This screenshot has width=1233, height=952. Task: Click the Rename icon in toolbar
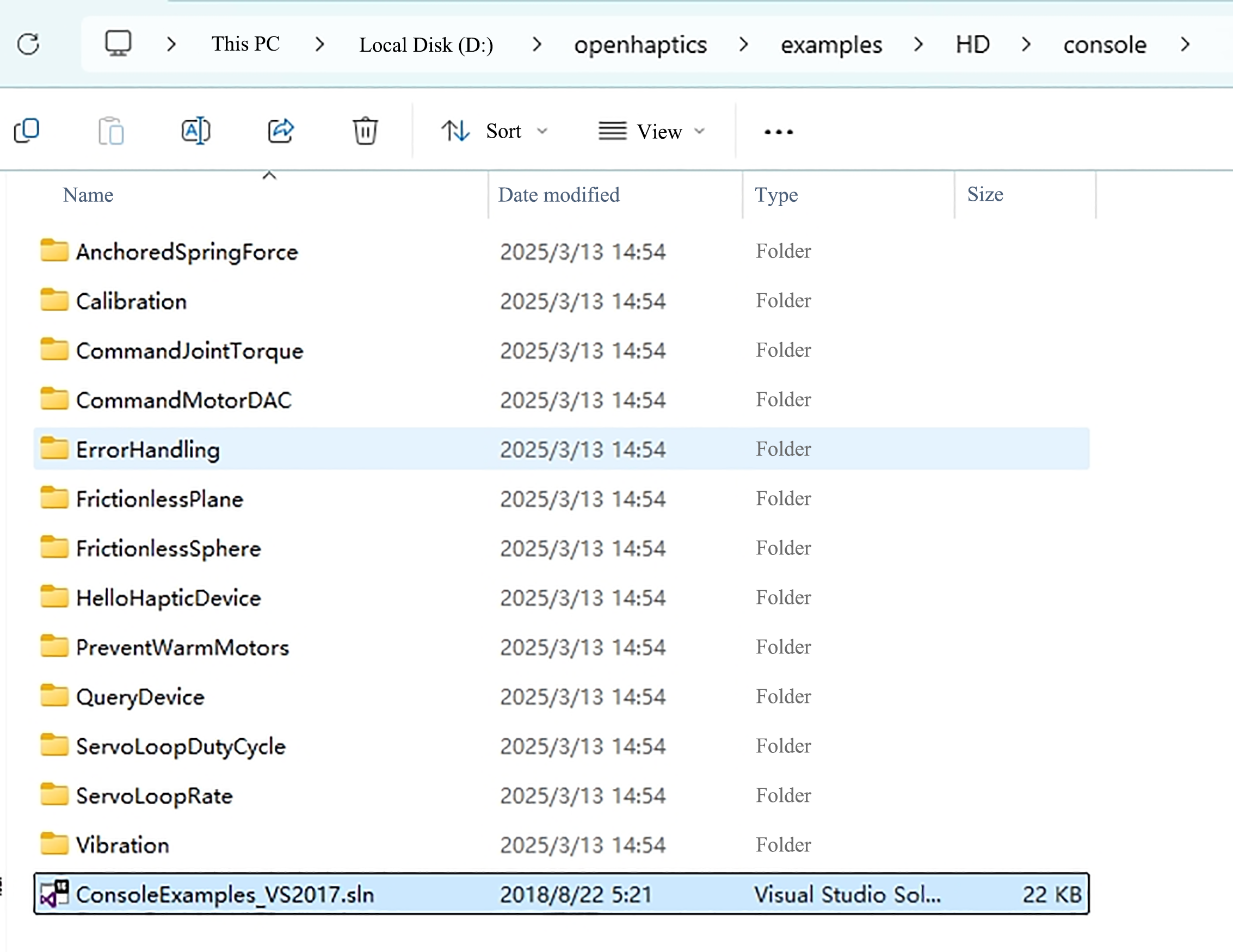pyautogui.click(x=195, y=131)
